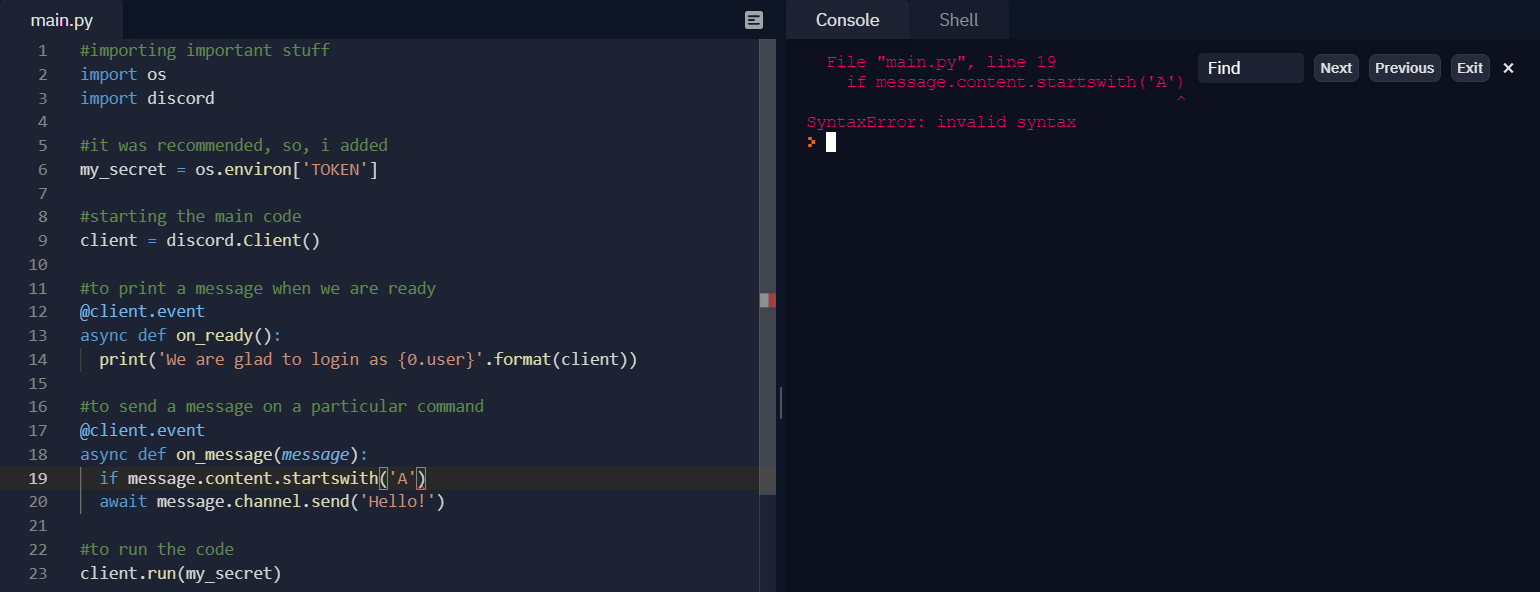Click the console prompt cursor
The height and width of the screenshot is (592, 1540).
830,142
